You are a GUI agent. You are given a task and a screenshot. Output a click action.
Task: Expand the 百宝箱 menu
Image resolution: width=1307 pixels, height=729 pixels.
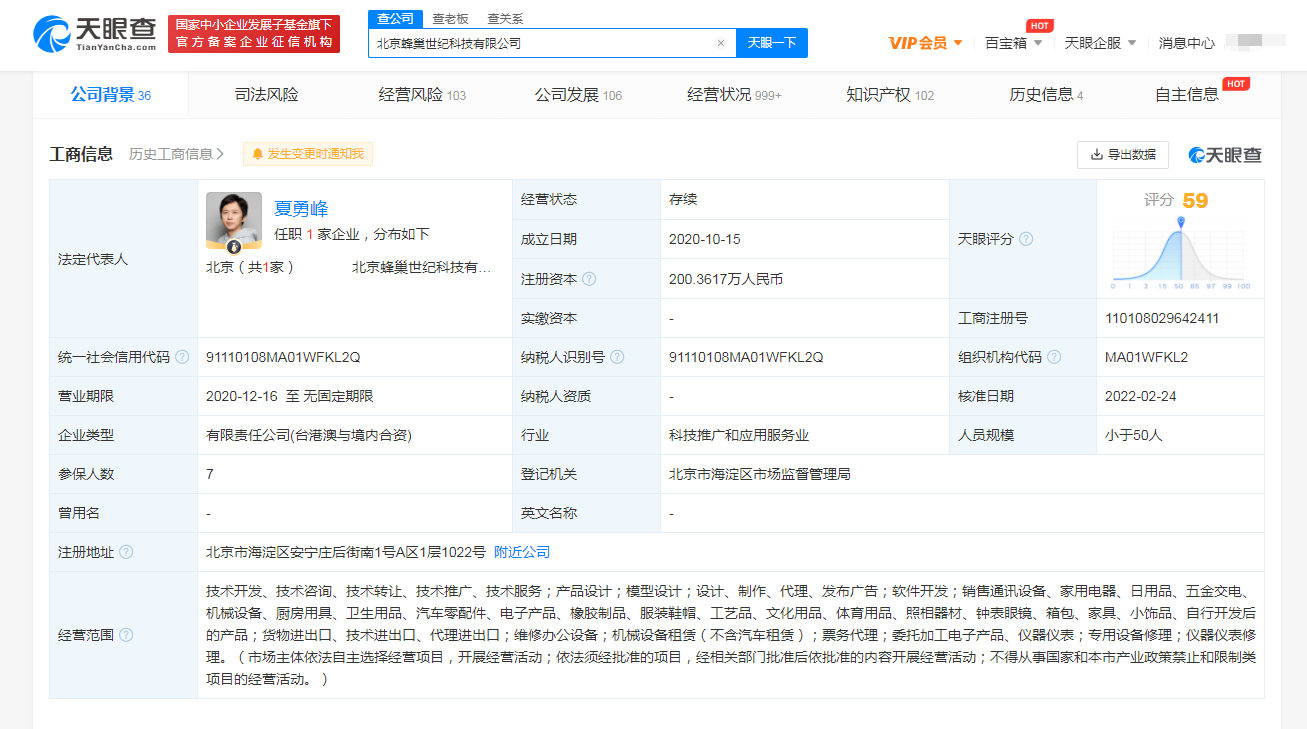tap(1013, 43)
